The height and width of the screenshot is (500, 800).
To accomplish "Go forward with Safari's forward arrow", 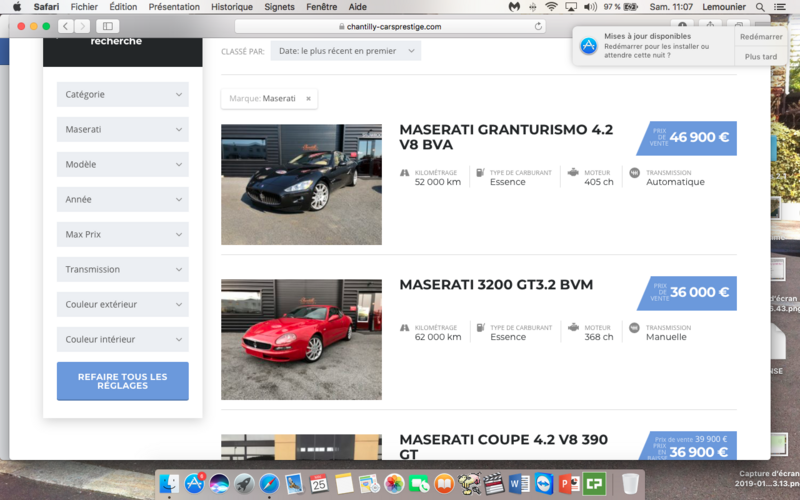I will coord(82,26).
